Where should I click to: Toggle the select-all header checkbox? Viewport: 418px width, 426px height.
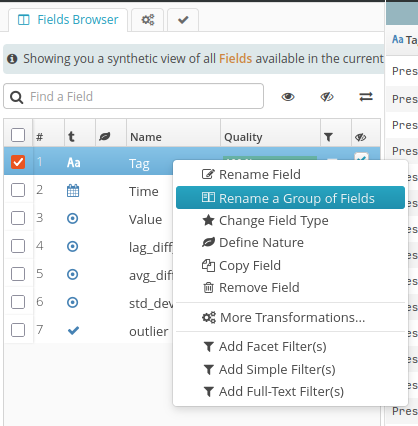[18, 135]
